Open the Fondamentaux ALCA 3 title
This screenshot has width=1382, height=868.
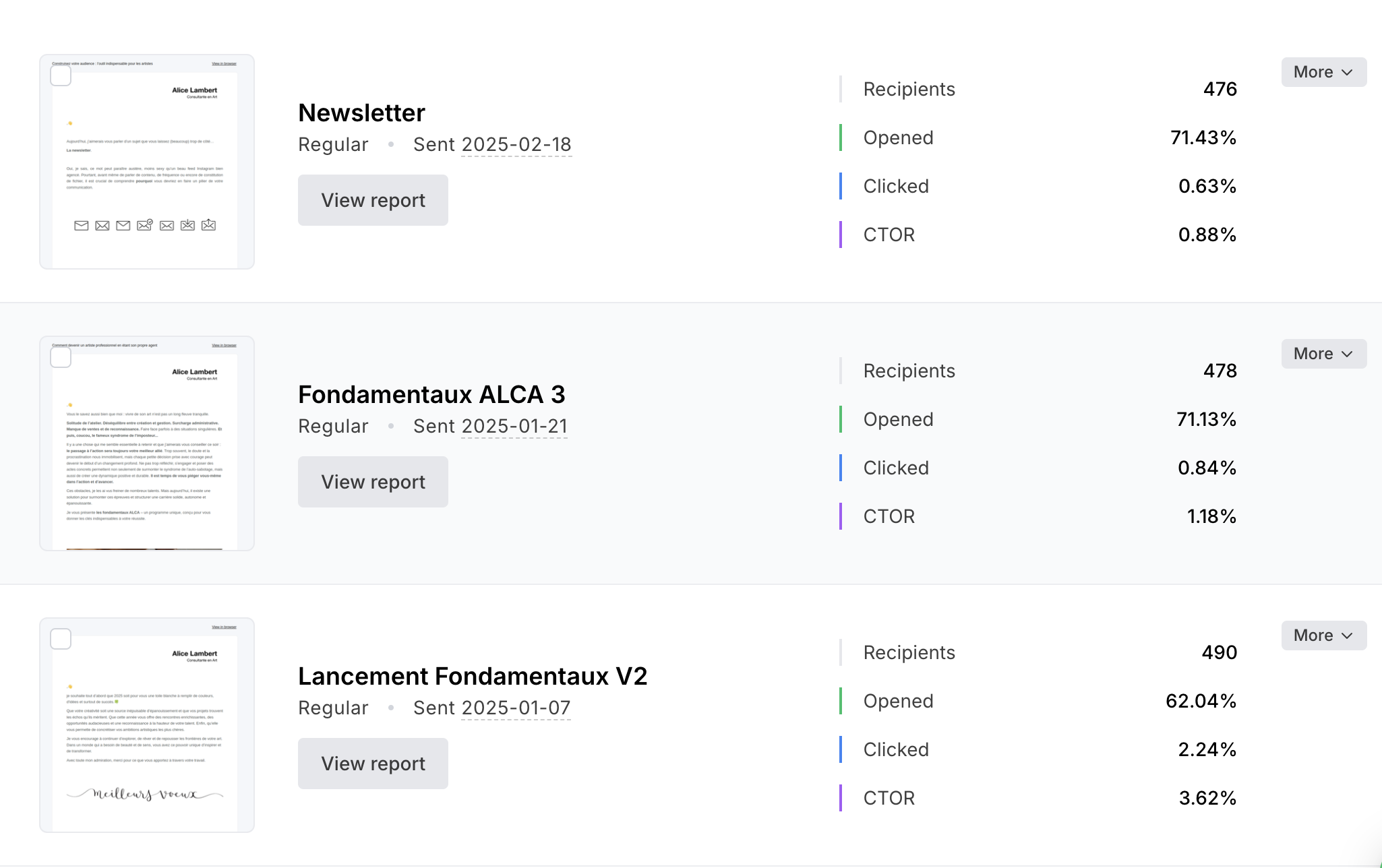pos(431,394)
